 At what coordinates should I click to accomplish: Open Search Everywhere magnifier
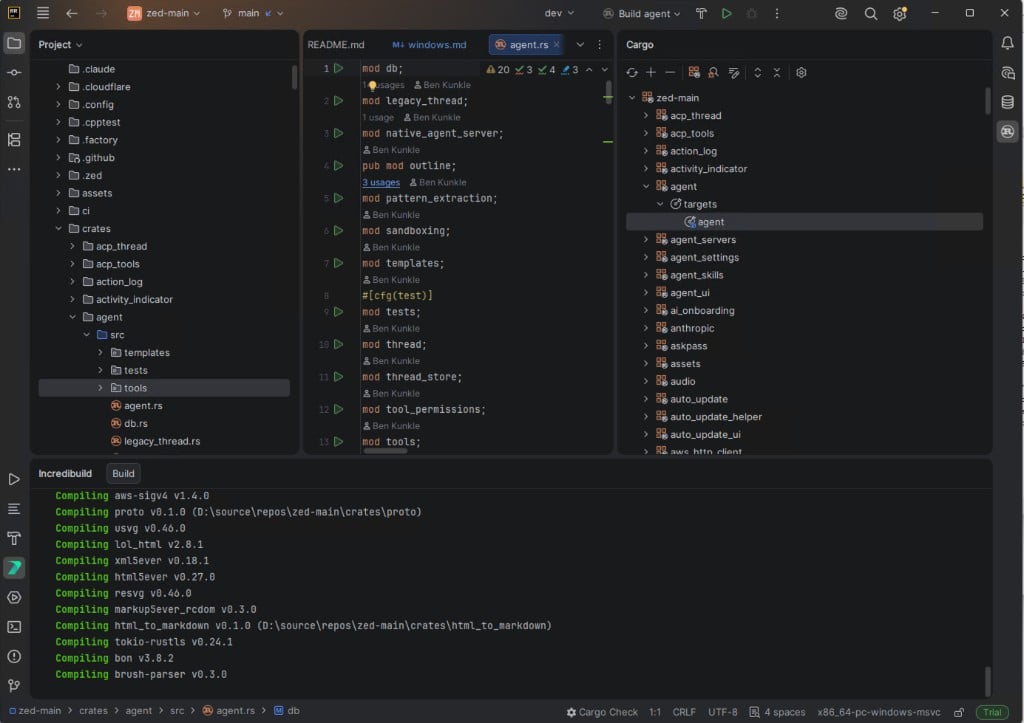coord(871,13)
